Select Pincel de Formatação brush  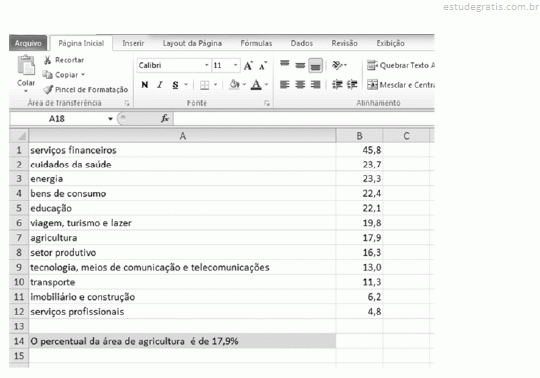coord(48,90)
